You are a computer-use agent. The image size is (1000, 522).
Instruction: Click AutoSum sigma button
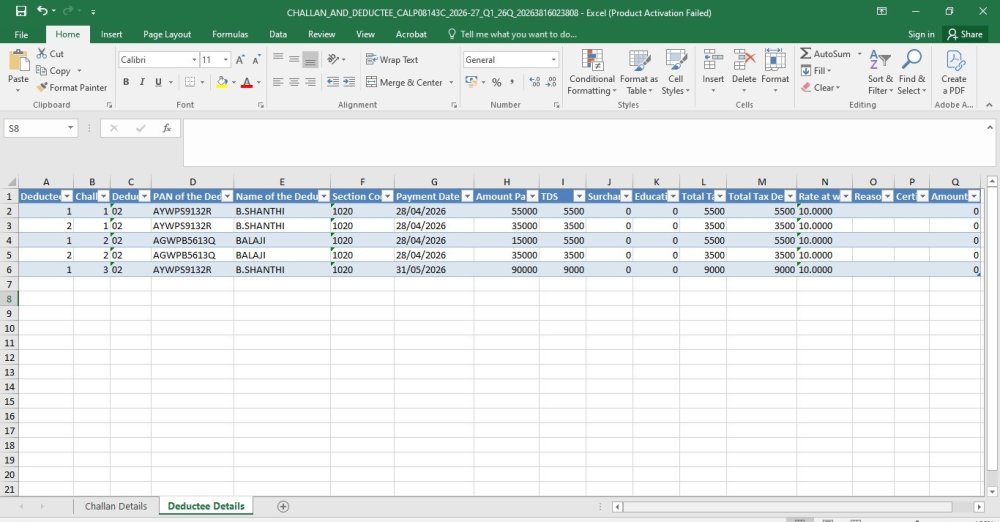pyautogui.click(x=826, y=54)
